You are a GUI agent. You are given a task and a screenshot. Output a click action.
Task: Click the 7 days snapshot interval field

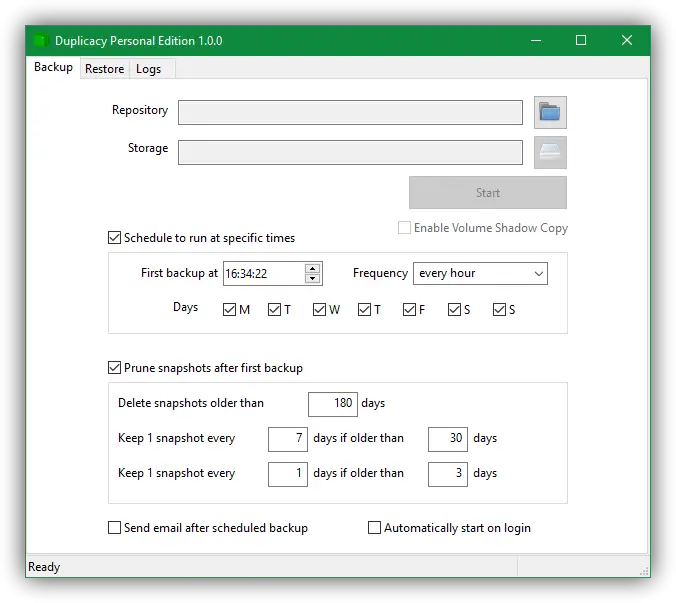288,439
